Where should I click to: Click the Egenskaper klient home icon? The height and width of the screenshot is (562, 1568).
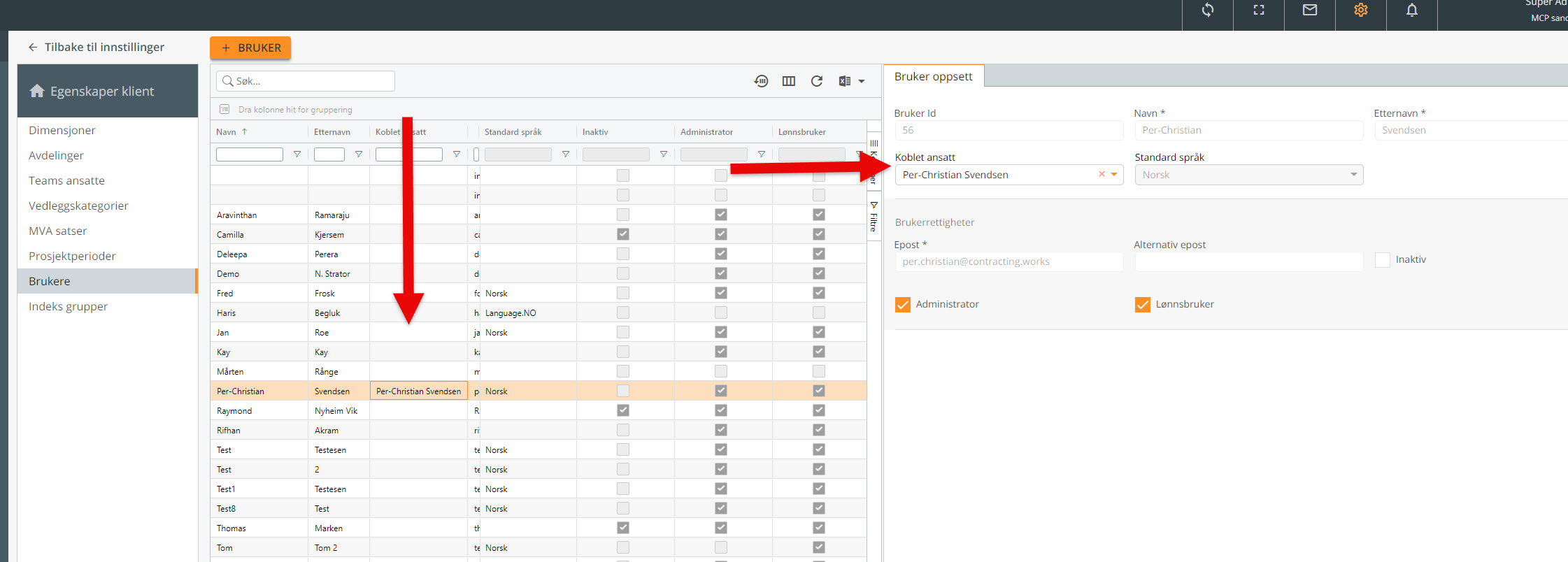pyautogui.click(x=37, y=91)
